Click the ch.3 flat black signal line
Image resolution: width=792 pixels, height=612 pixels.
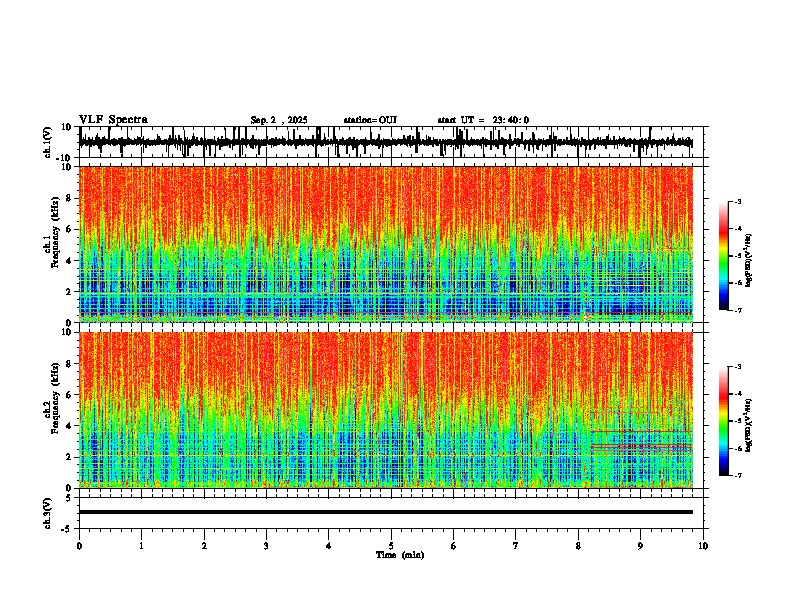386,512
